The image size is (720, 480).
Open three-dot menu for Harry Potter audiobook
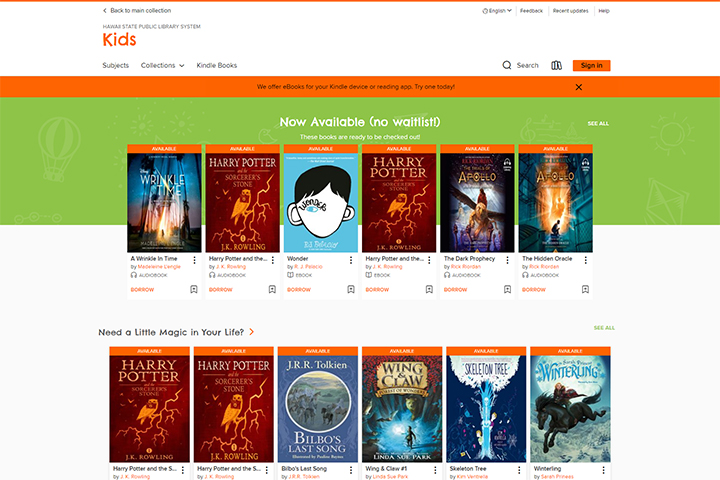[x=272, y=260]
